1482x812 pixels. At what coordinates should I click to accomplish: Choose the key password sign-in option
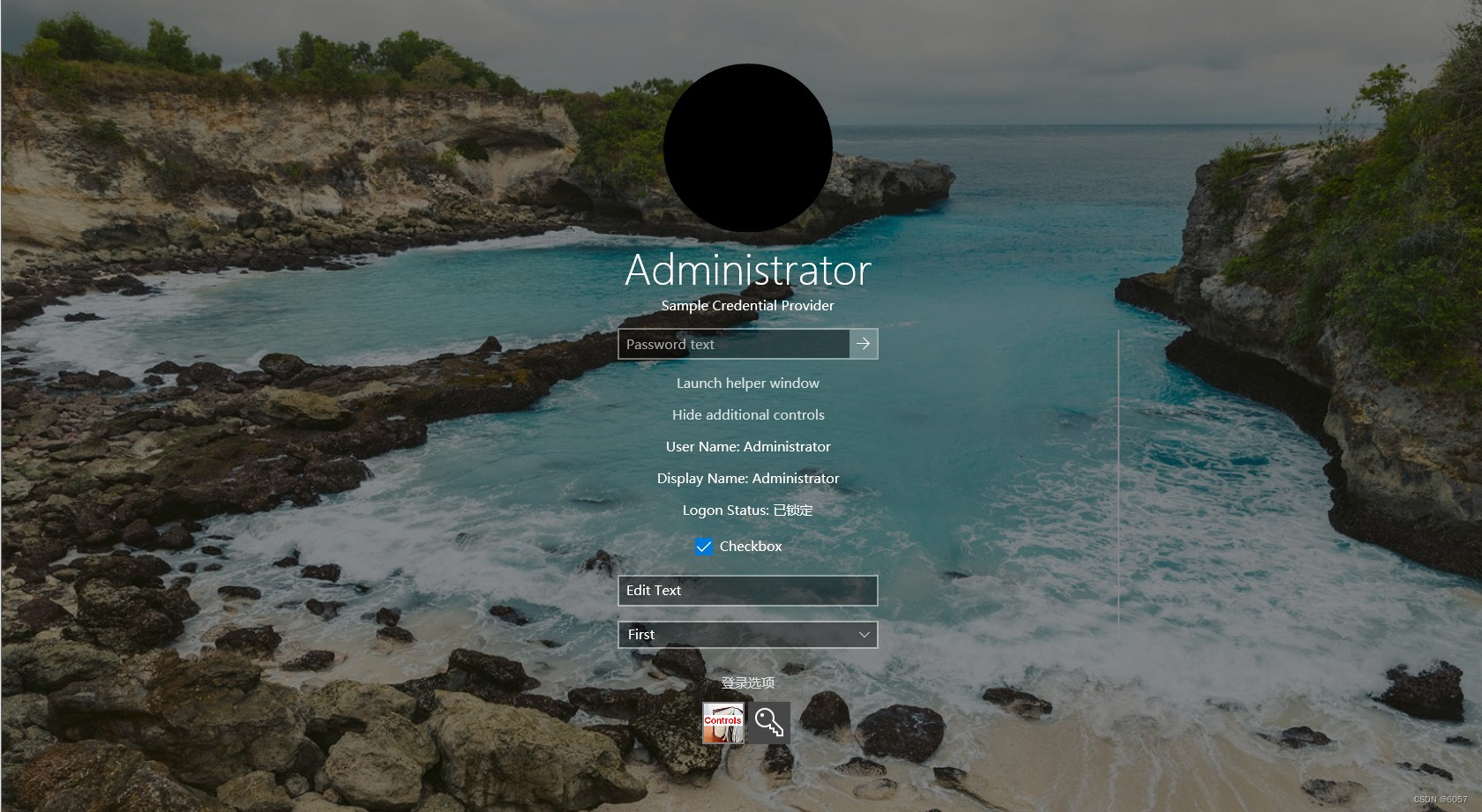pos(768,723)
